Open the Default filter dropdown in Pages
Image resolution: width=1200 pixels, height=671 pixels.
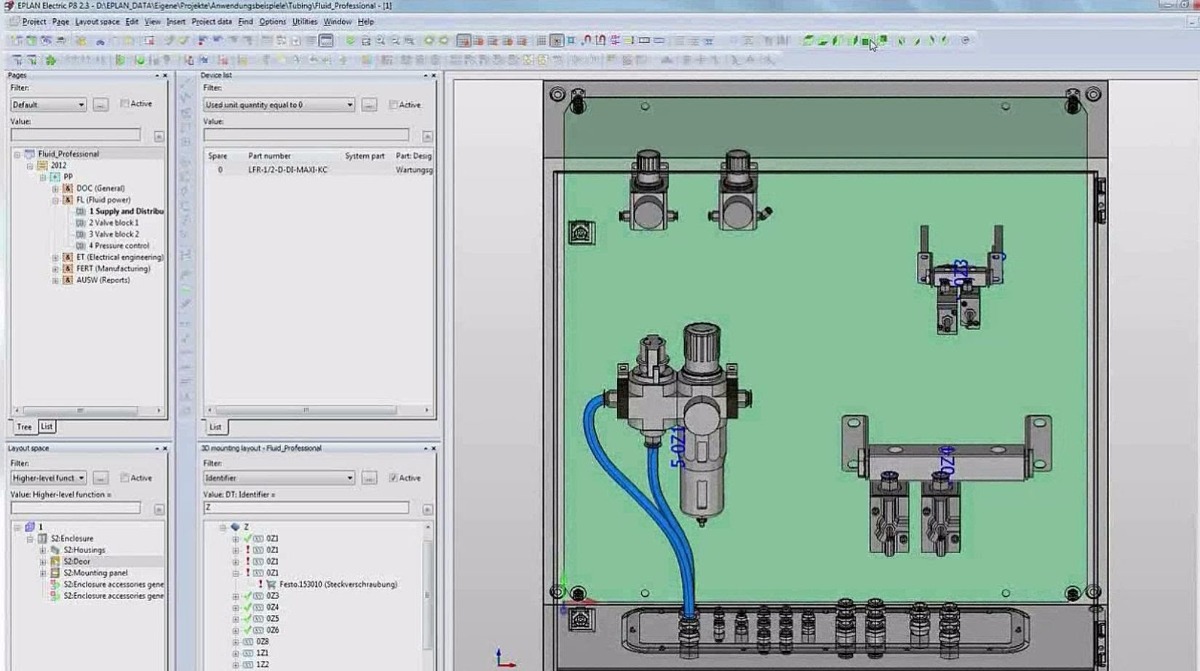pos(81,105)
